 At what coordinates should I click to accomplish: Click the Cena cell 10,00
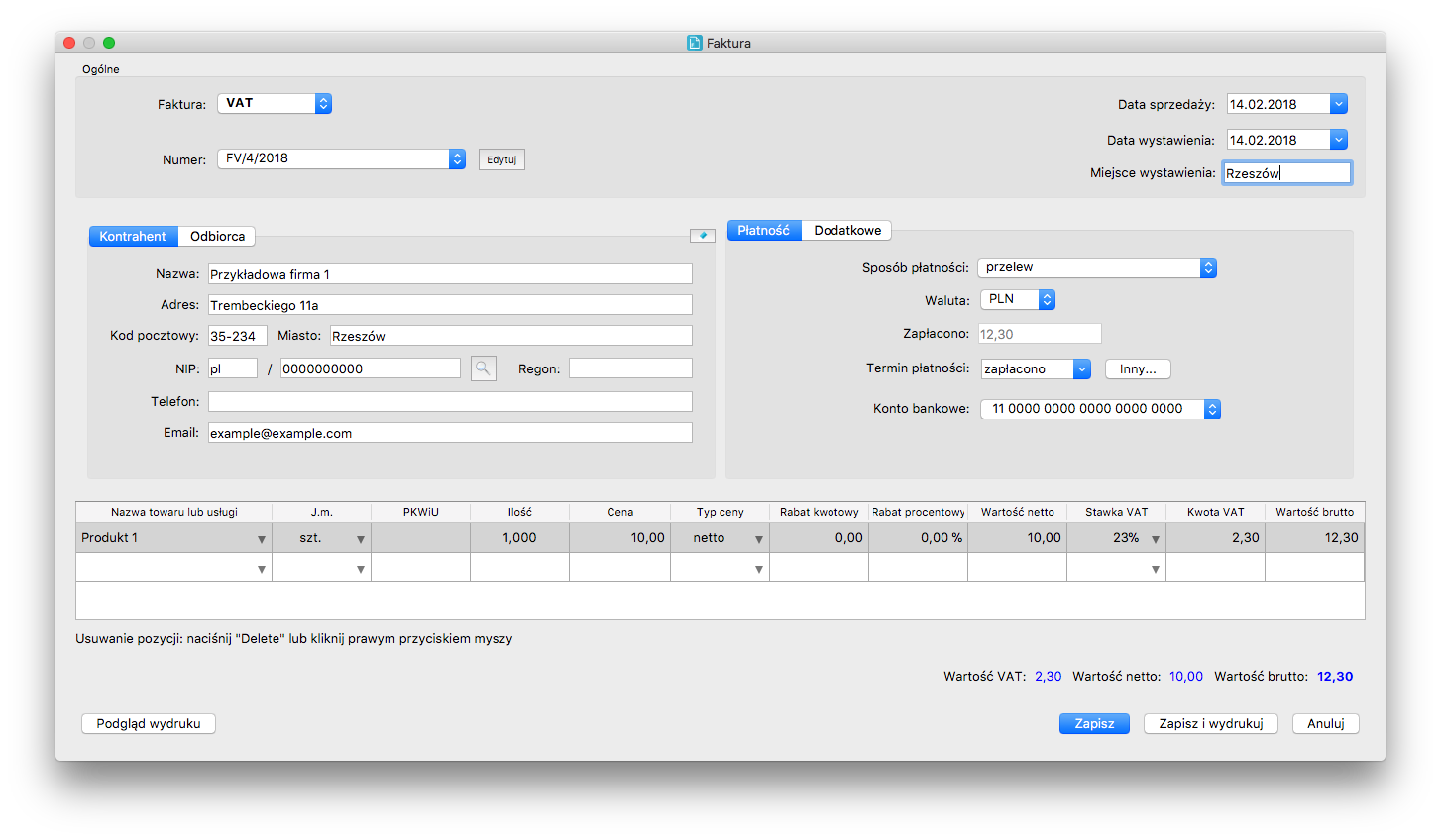(620, 537)
